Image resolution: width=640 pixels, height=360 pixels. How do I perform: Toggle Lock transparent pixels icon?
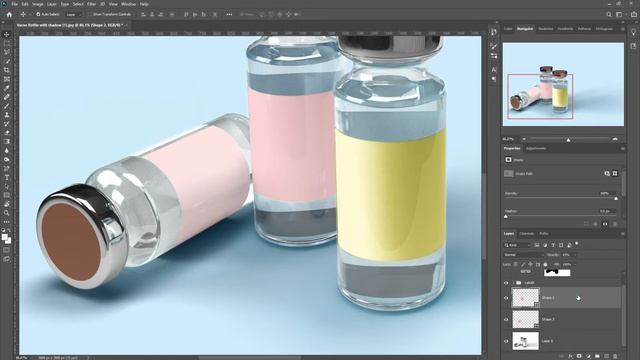tap(516, 264)
